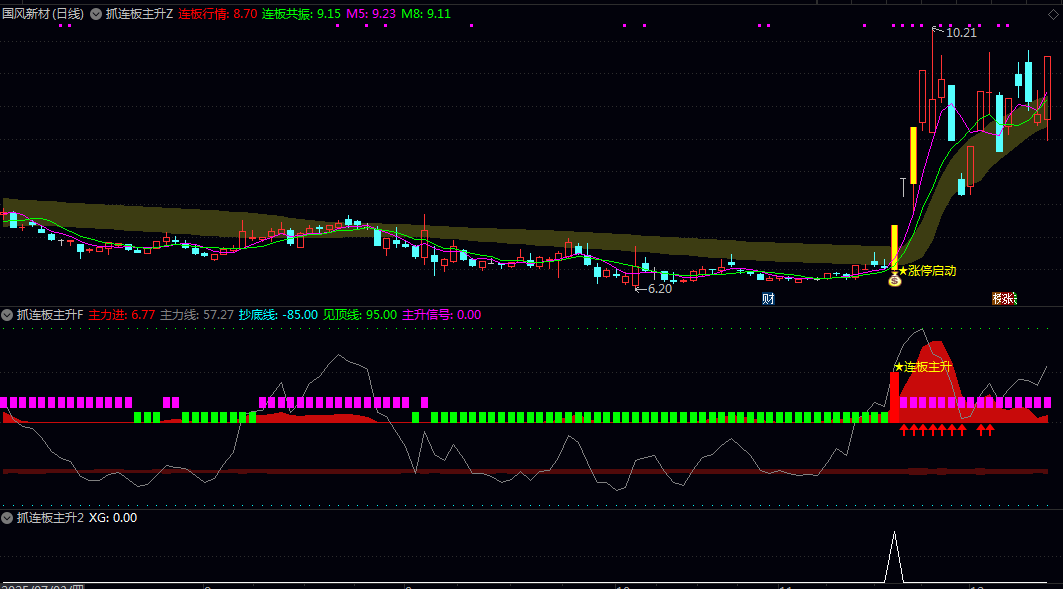Screen dimensions: 1063x589
Task: Open the 抓连板主升Z indicator dropdown arrow
Action: pos(96,15)
